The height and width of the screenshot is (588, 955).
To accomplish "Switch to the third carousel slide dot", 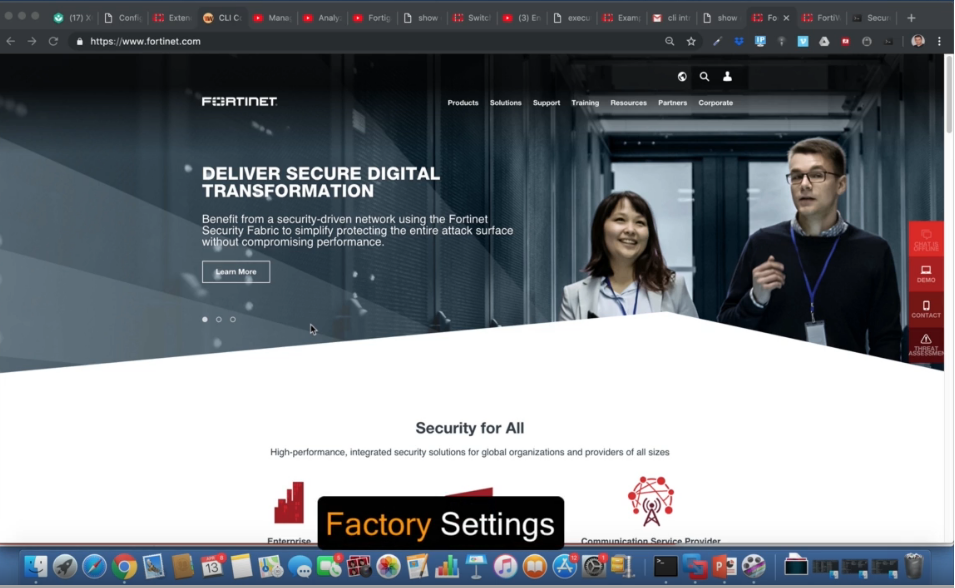I will 233,319.
